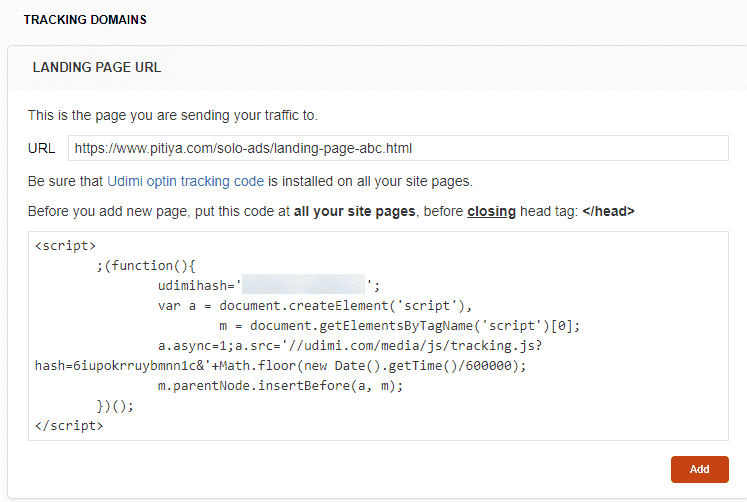Select the hash=6iupokrruybmnn1c code line
The height and width of the screenshot is (502, 747).
click(x=280, y=366)
